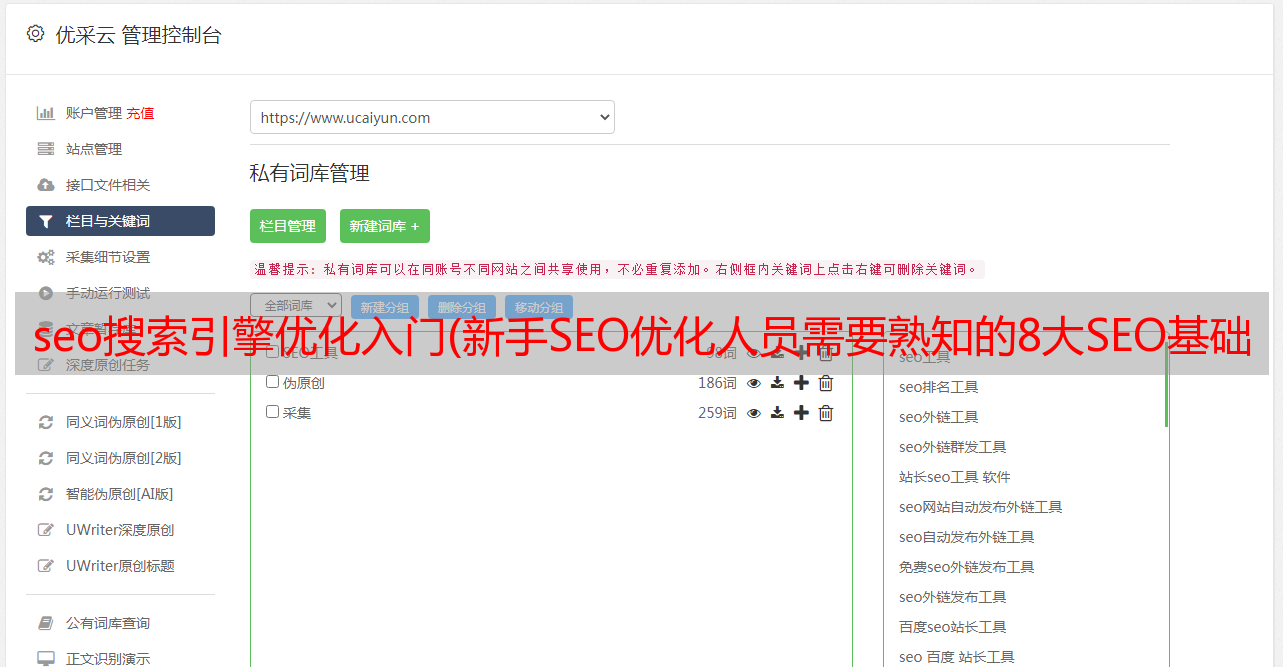Viewport: 1283px width, 667px height.
Task: Click the 伪原创 library name
Action: click(304, 383)
